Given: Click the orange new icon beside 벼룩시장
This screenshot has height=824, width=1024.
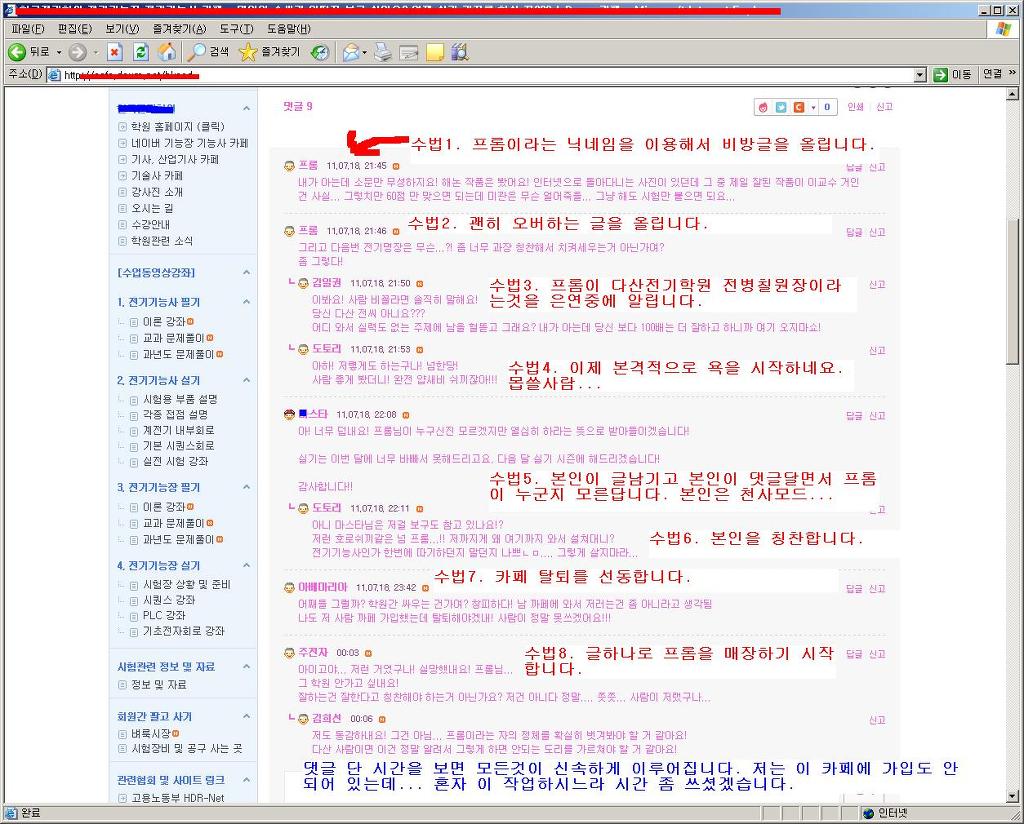Looking at the screenshot, I should [x=176, y=733].
